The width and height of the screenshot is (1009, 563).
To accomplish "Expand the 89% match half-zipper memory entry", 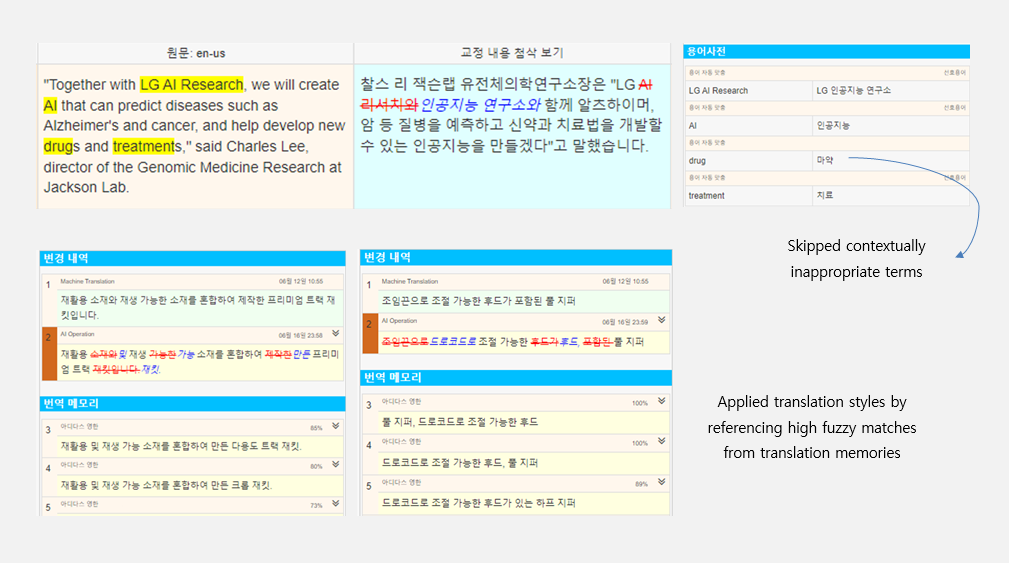I will pos(661,483).
